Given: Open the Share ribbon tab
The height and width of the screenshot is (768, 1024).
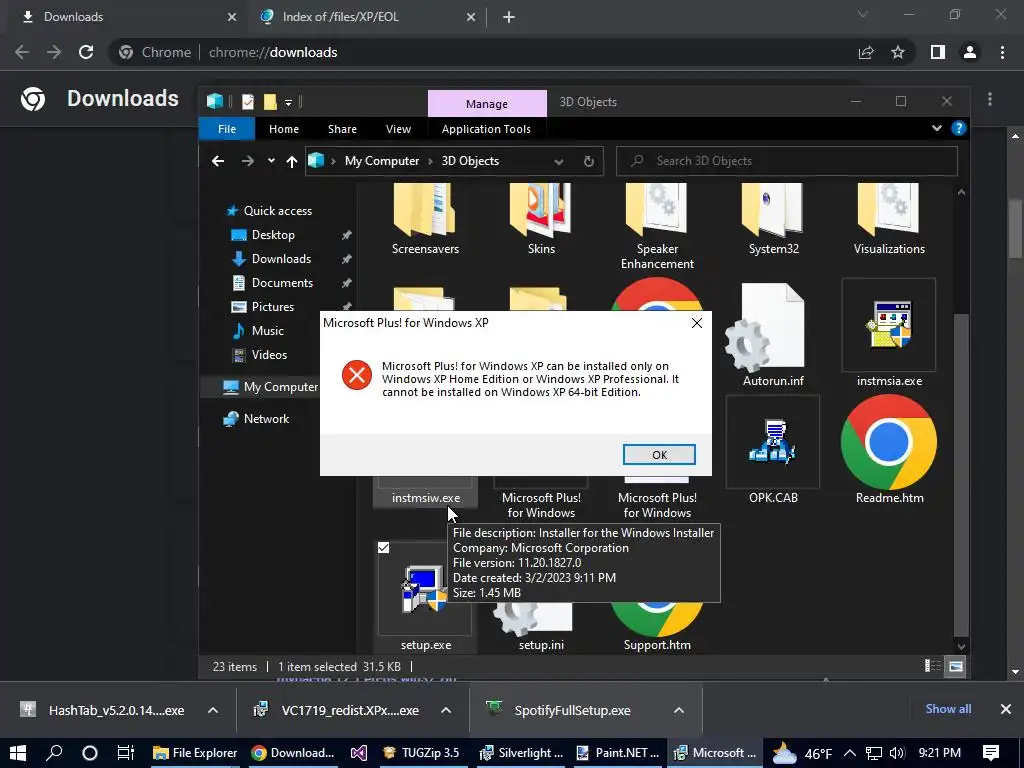Looking at the screenshot, I should click(x=342, y=129).
